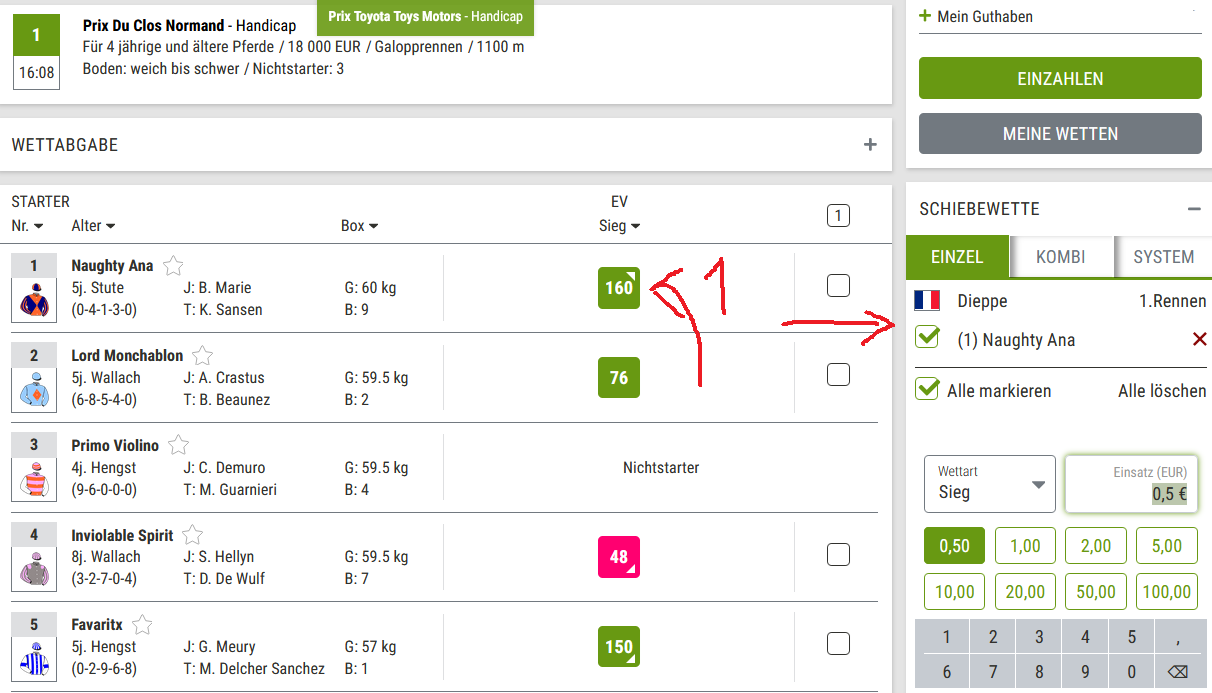The height and width of the screenshot is (693, 1212).
Task: Click the backspace key on the numeric keypad
Action: coord(1179,672)
